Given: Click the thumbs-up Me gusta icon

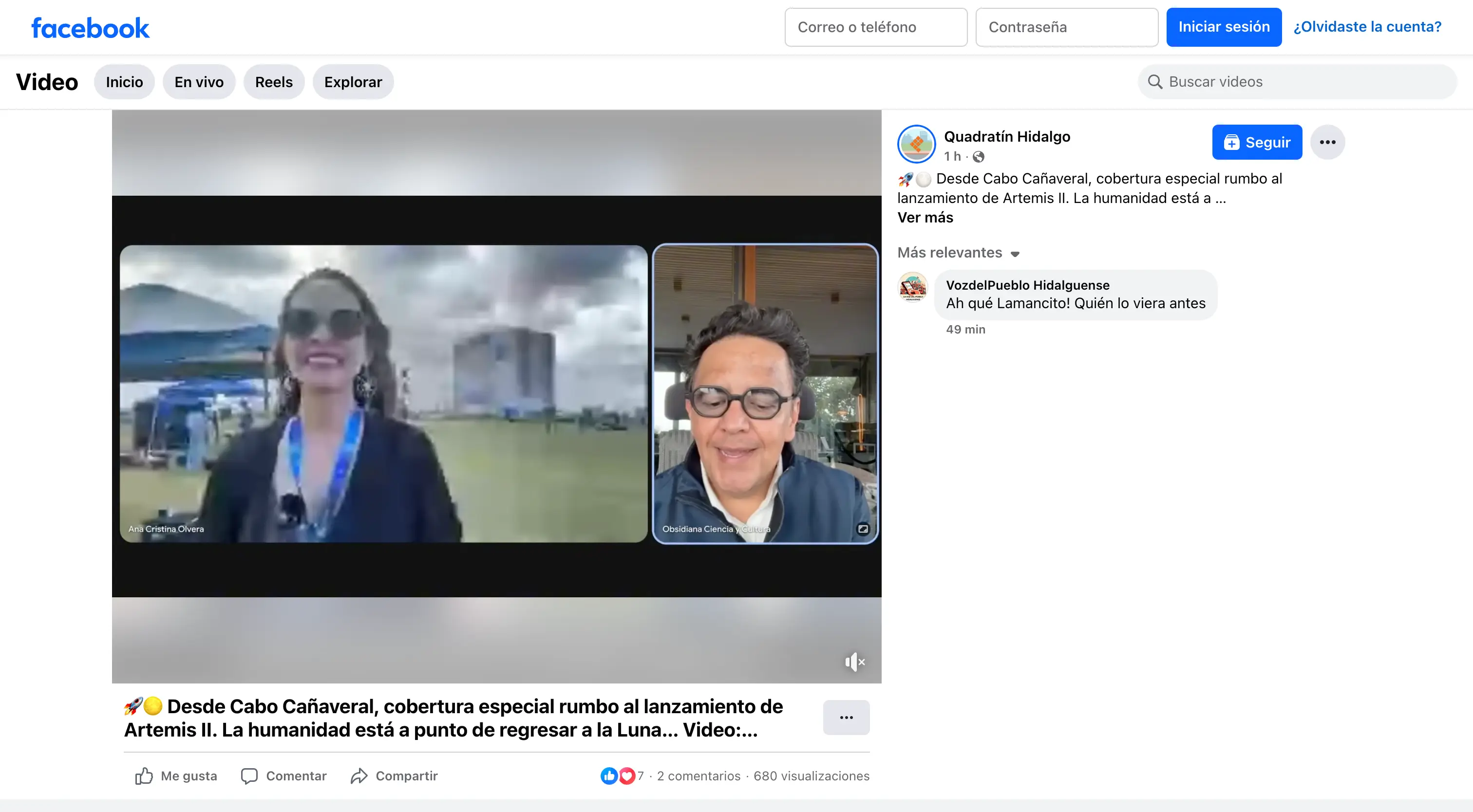Looking at the screenshot, I should click(x=144, y=775).
